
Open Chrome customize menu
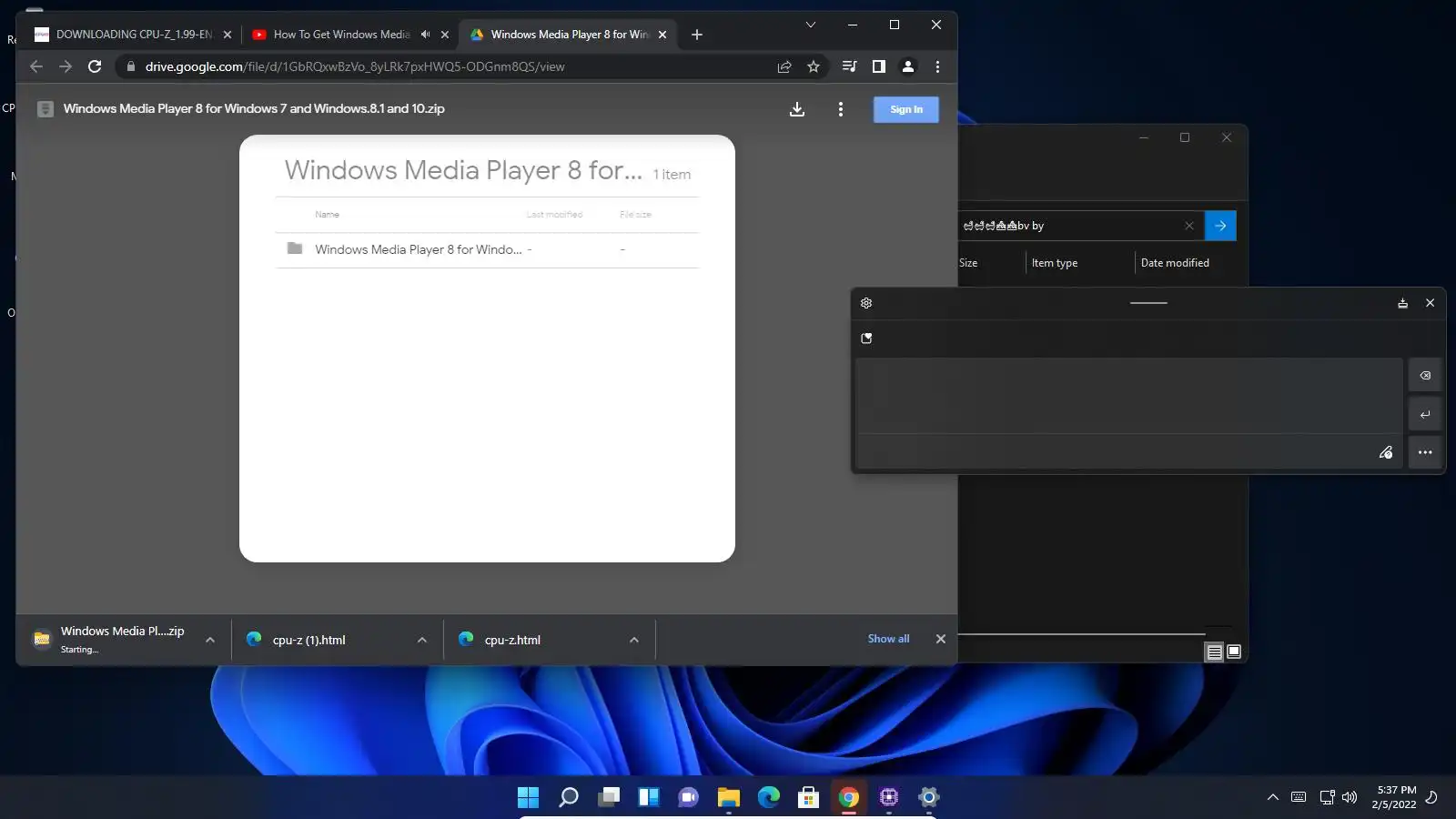[937, 66]
